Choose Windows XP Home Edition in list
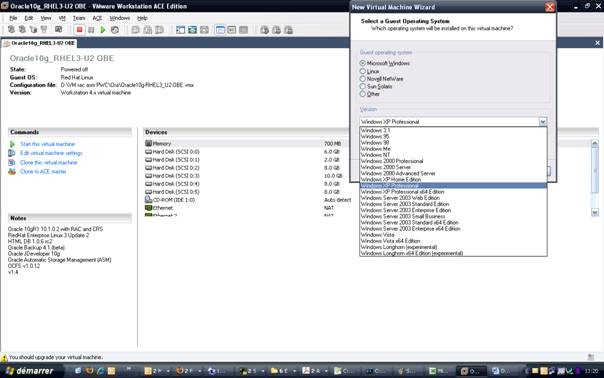 453,180
